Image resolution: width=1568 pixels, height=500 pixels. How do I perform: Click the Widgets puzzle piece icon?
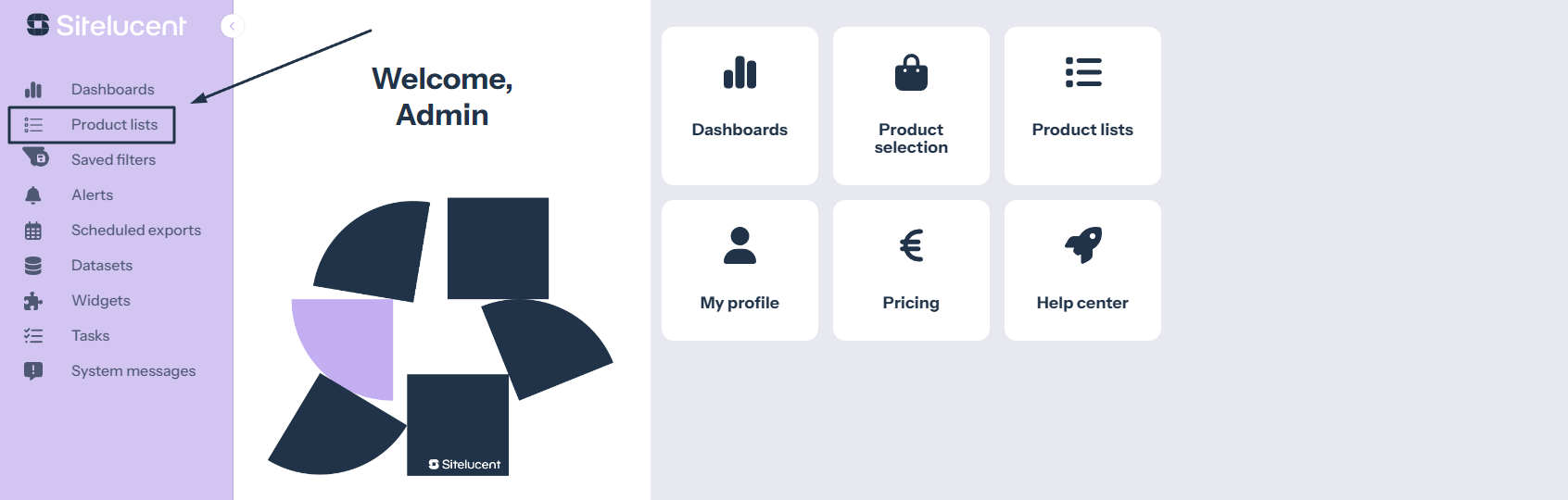33,301
